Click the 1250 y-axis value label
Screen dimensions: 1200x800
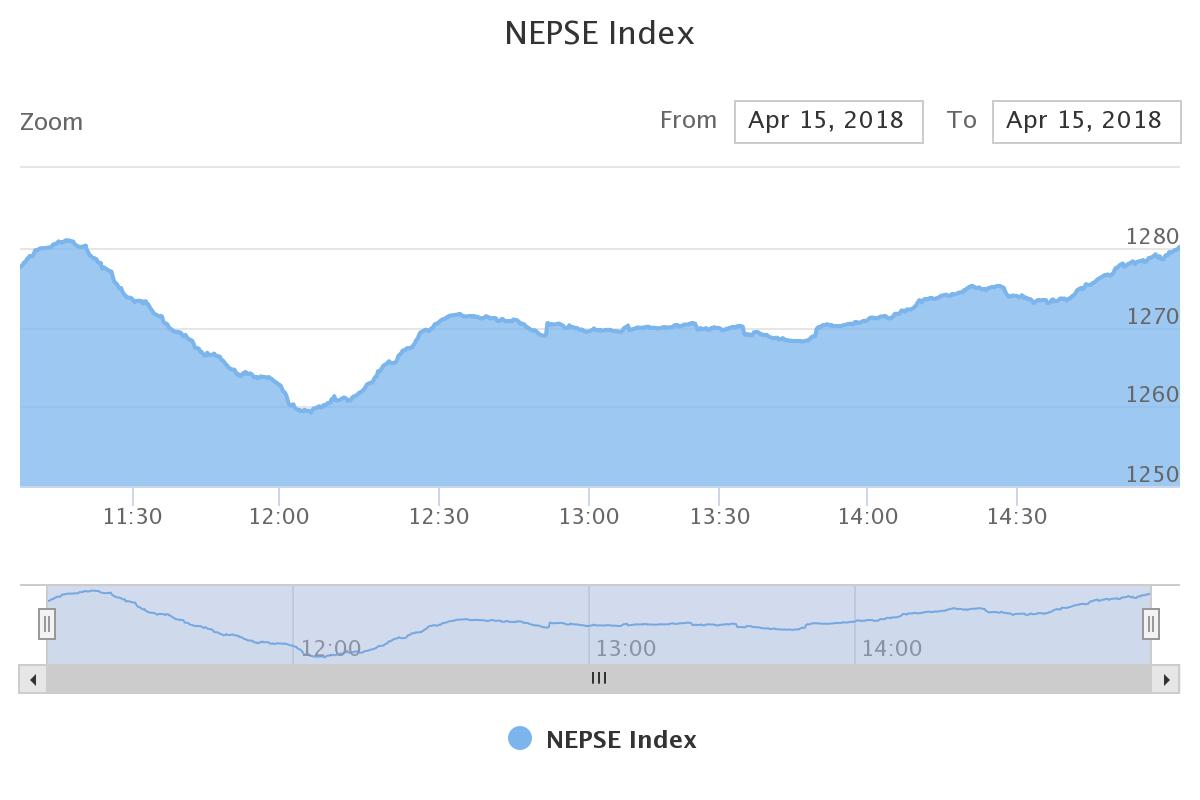point(1152,475)
